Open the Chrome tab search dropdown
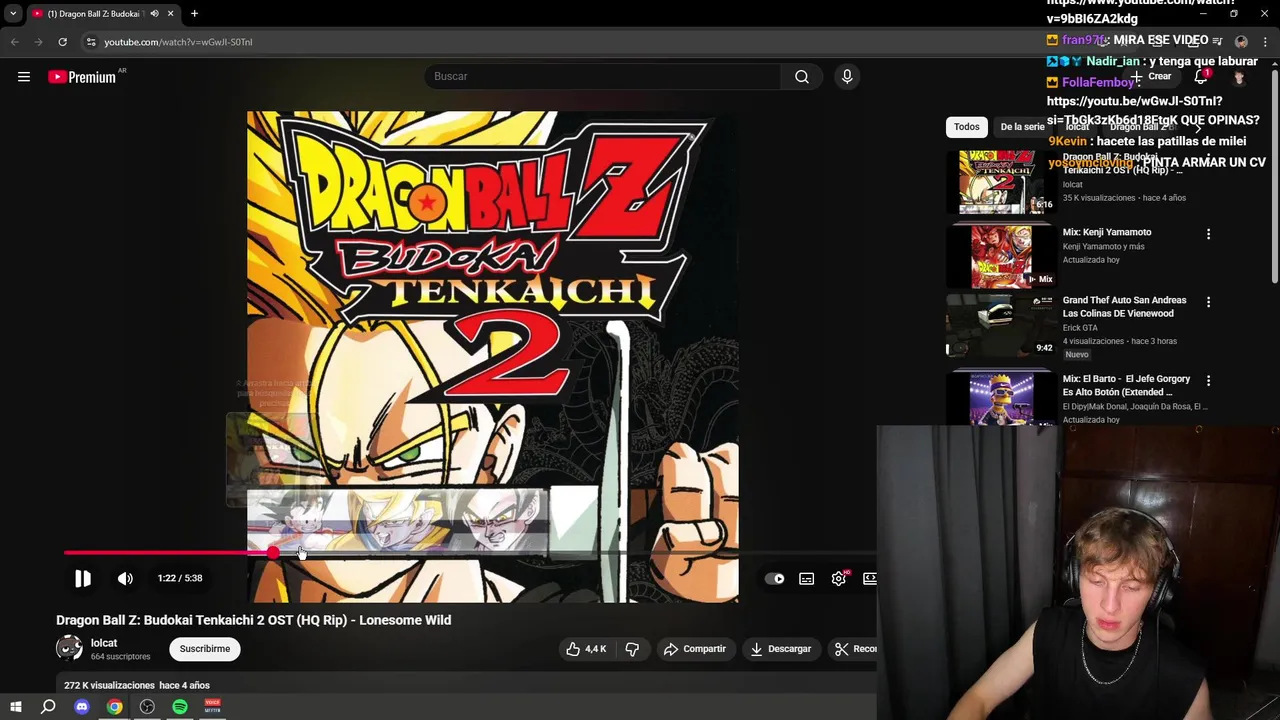The height and width of the screenshot is (720, 1280). click(13, 14)
